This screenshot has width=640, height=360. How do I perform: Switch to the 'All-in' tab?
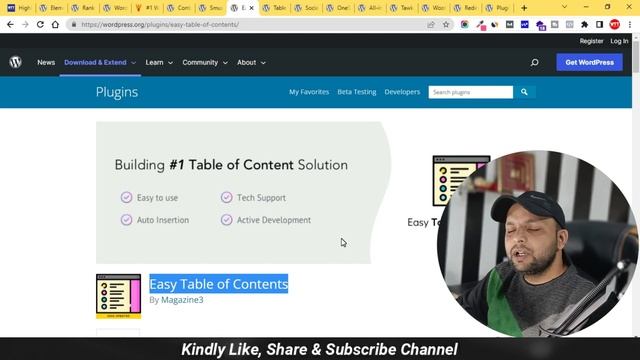point(369,8)
